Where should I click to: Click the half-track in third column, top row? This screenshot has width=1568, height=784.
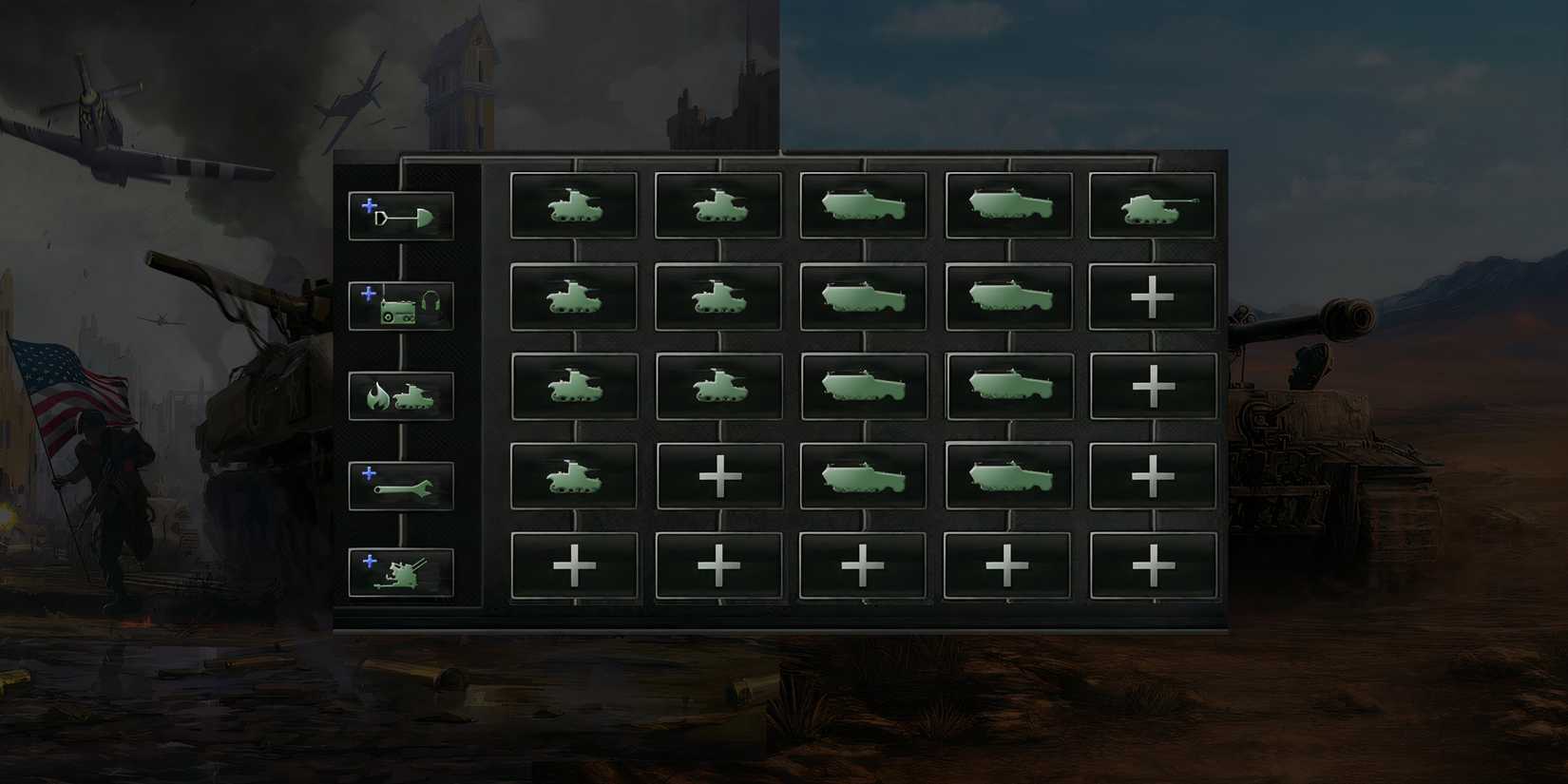coord(863,205)
